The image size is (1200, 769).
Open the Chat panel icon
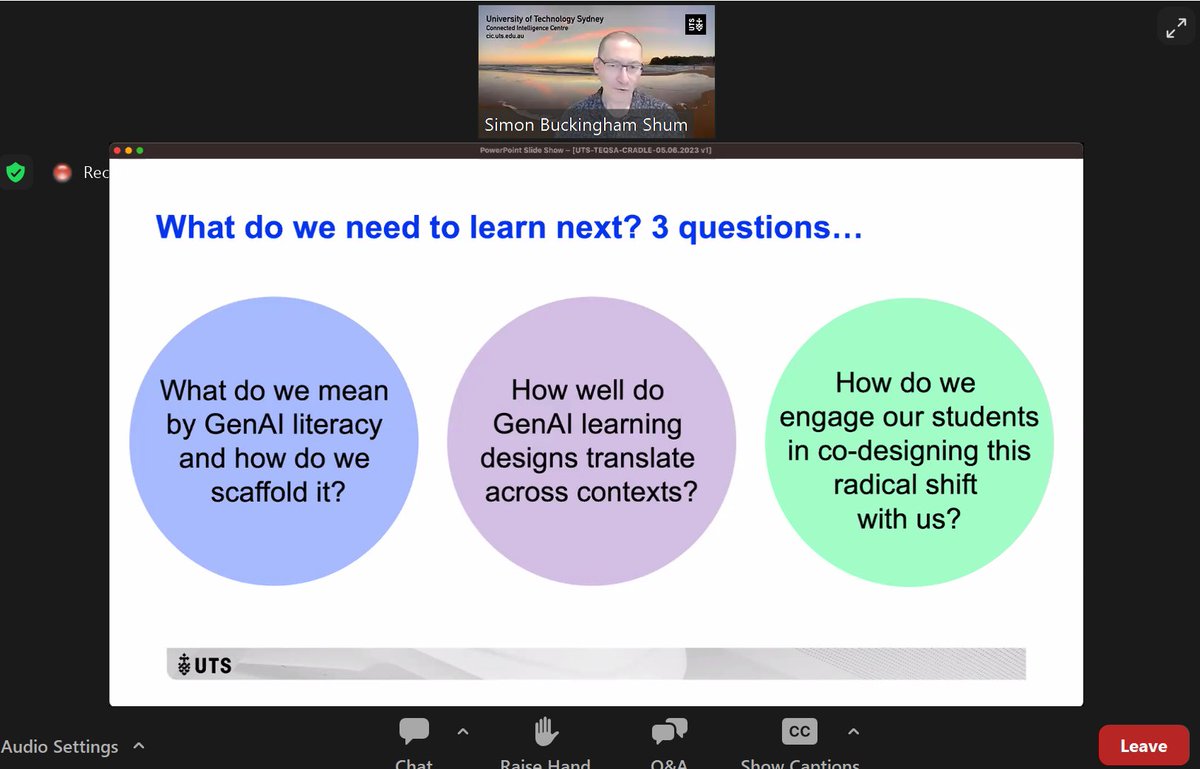tap(413, 731)
